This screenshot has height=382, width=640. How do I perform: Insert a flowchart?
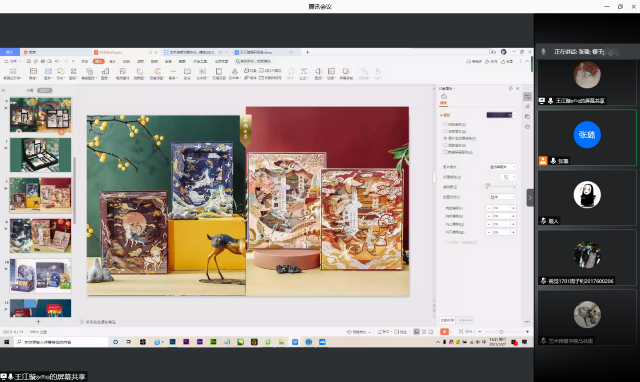tap(140, 73)
